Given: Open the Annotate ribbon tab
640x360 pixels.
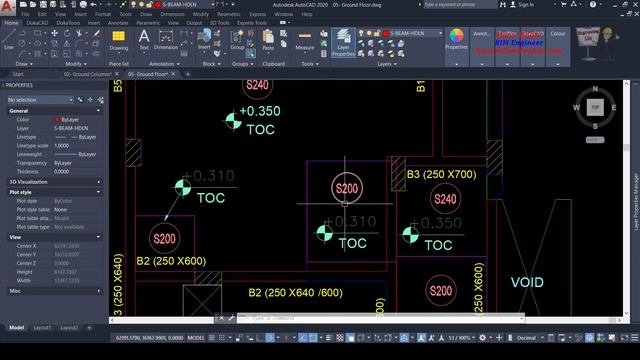Looking at the screenshot, I should click(118, 23).
